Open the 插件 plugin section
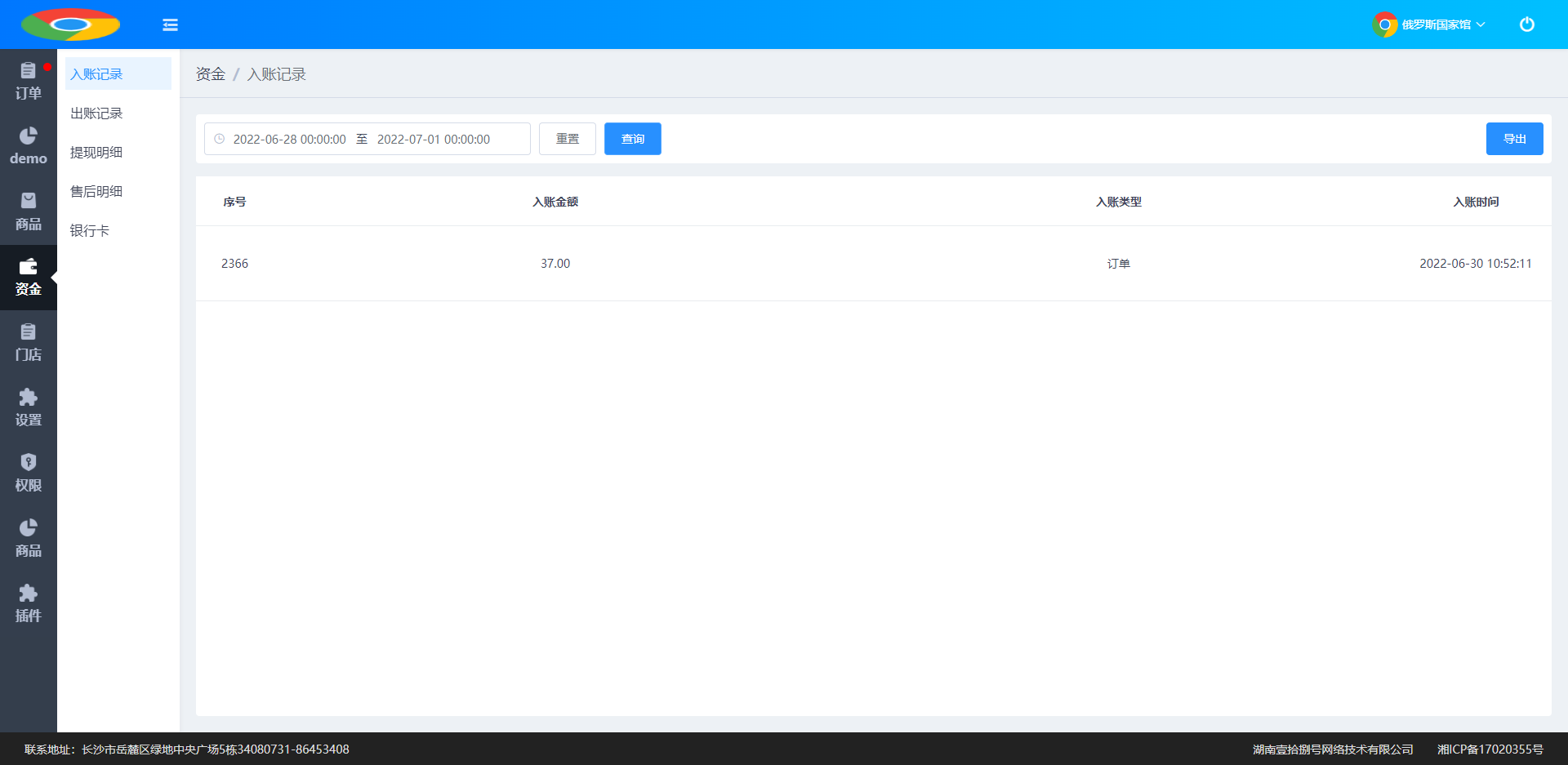 [29, 604]
